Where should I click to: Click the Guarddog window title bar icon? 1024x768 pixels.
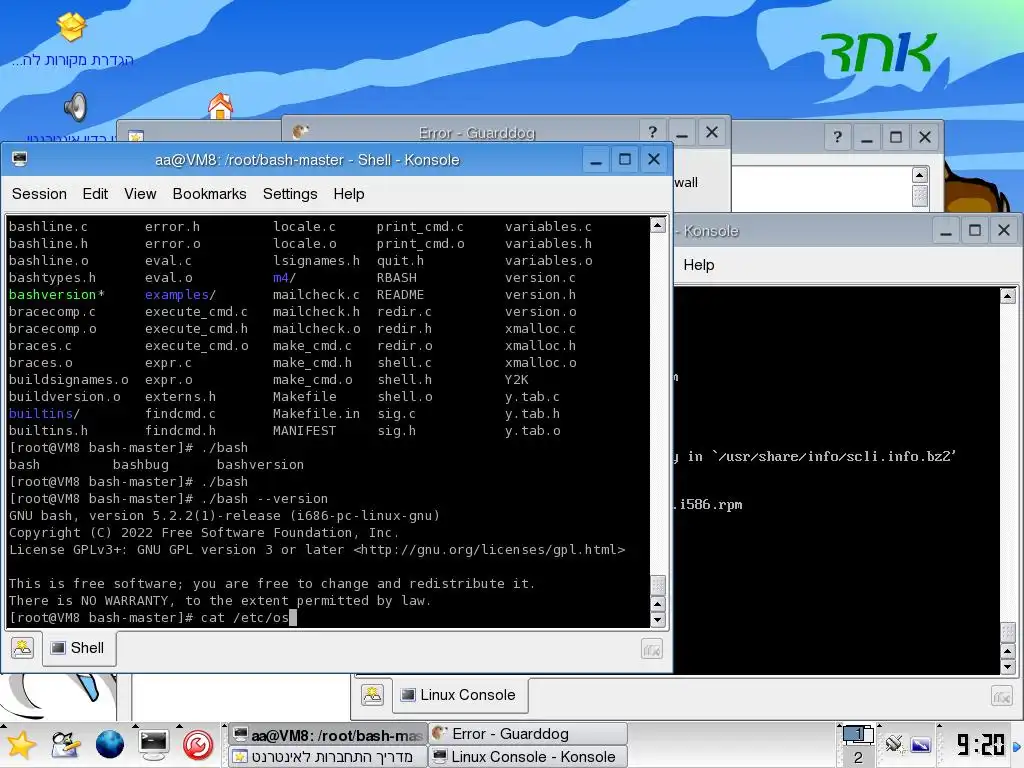tap(300, 132)
